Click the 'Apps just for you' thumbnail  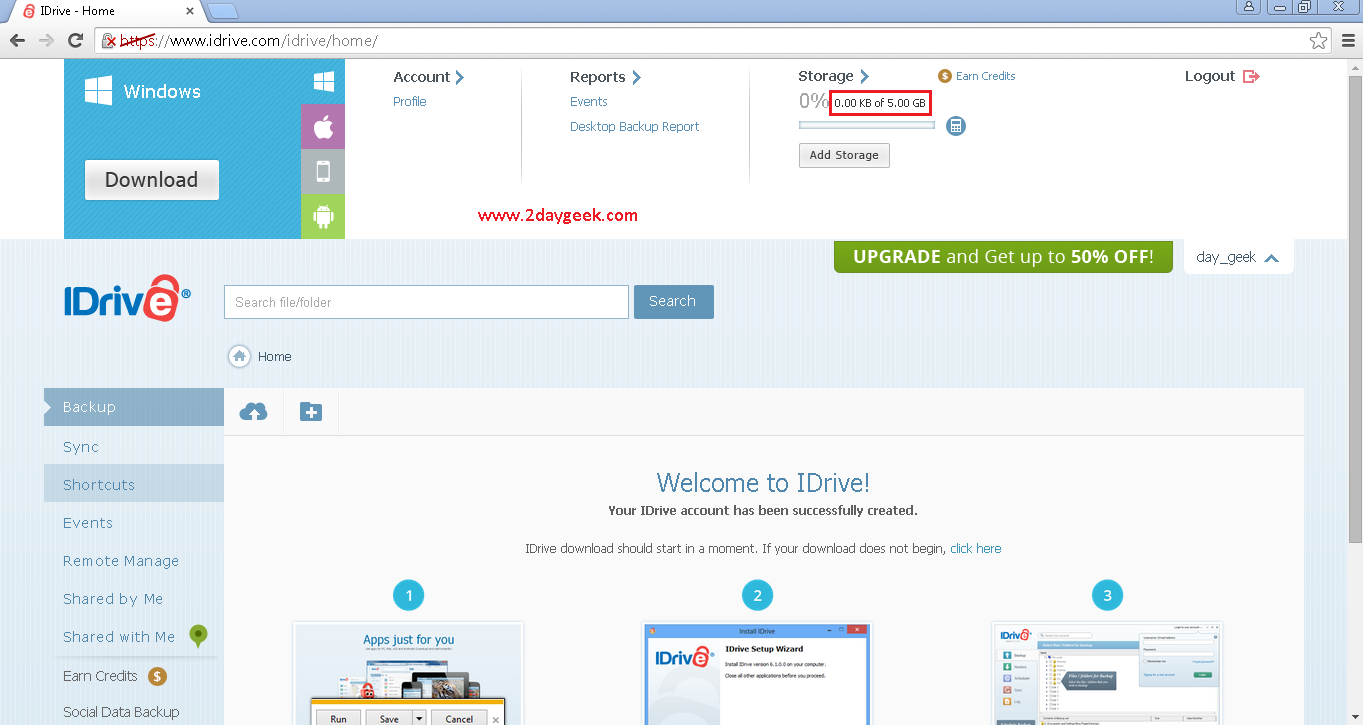coord(408,674)
